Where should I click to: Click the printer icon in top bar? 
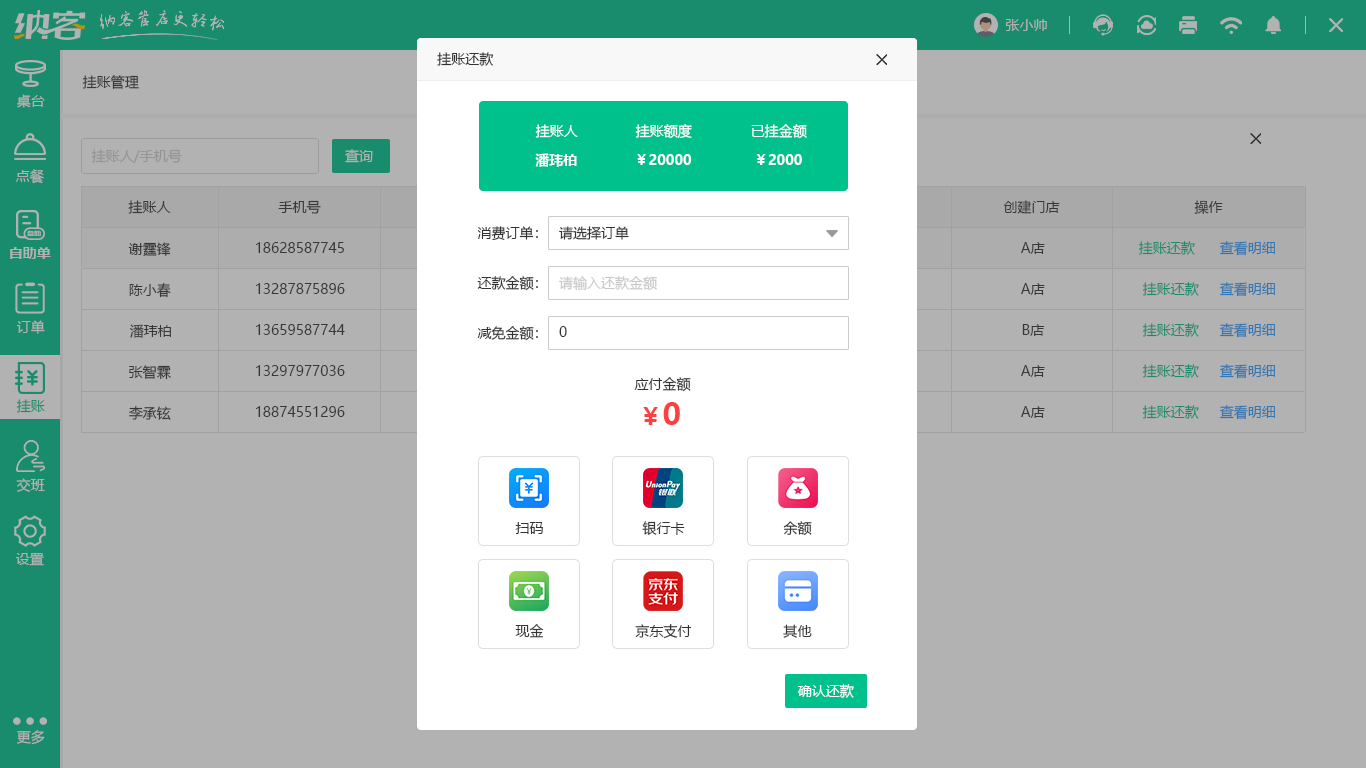1188,25
